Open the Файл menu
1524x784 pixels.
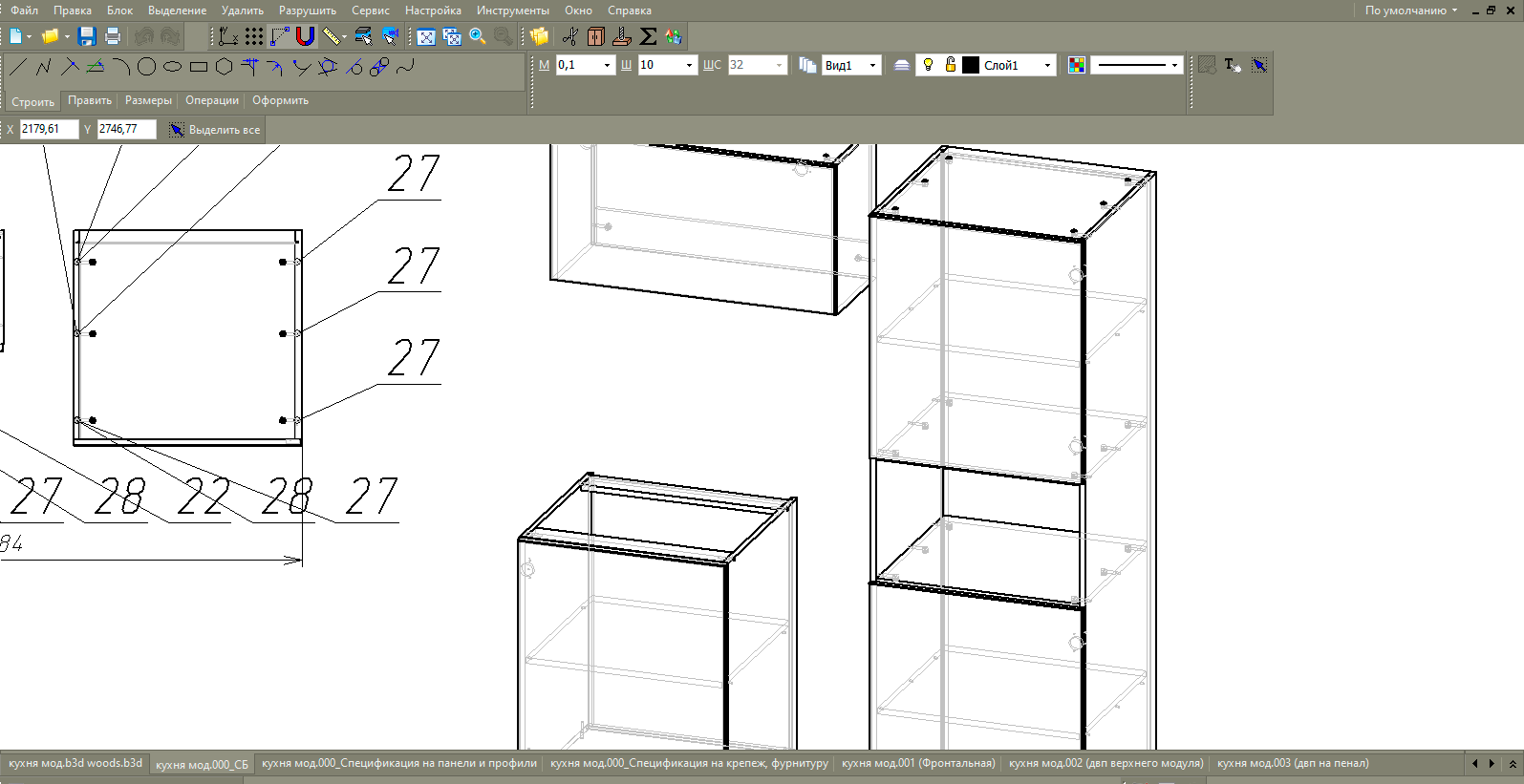click(25, 11)
